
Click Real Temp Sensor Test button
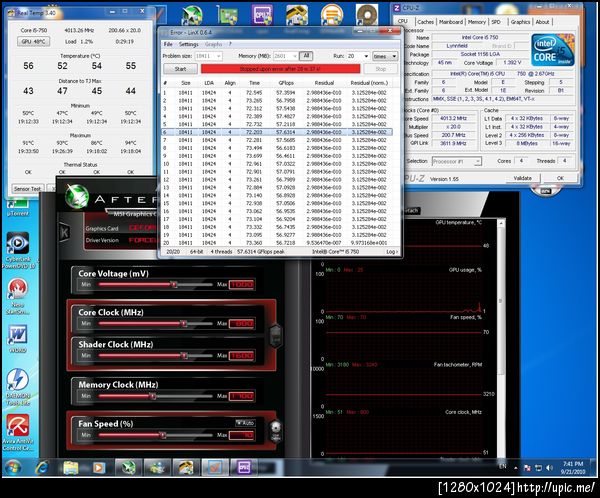27,189
